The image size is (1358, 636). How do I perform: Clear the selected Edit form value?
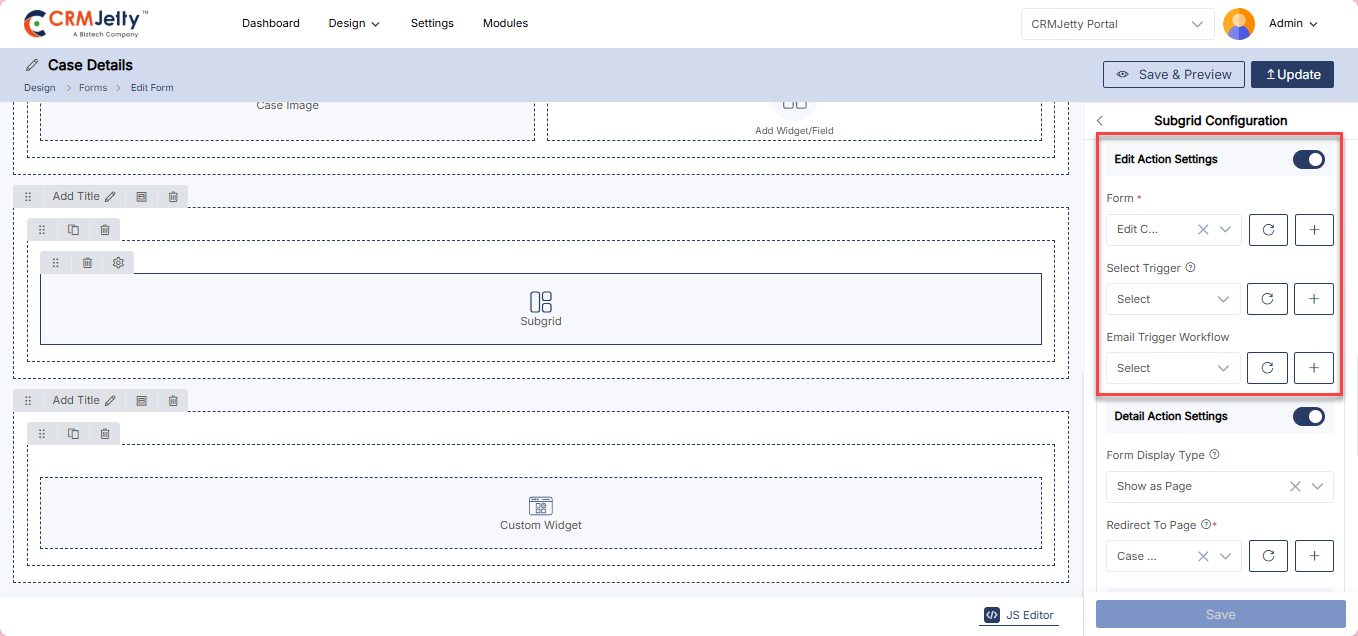click(x=1203, y=230)
